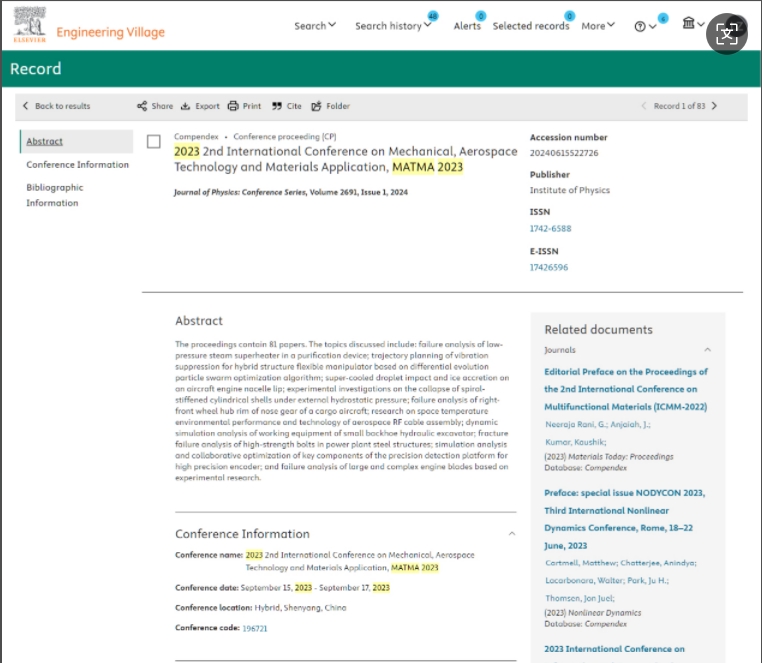Go to the next record arrow

pyautogui.click(x=714, y=106)
